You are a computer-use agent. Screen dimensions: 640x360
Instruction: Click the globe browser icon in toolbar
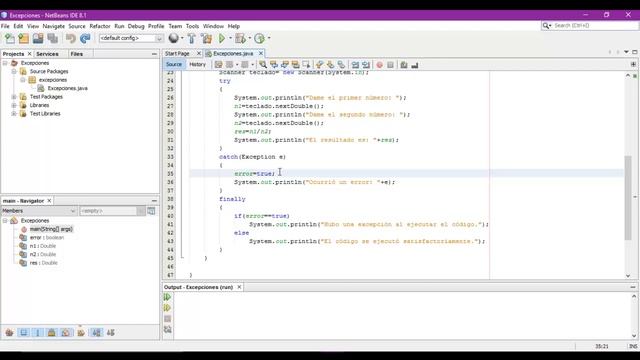pyautogui.click(x=173, y=38)
